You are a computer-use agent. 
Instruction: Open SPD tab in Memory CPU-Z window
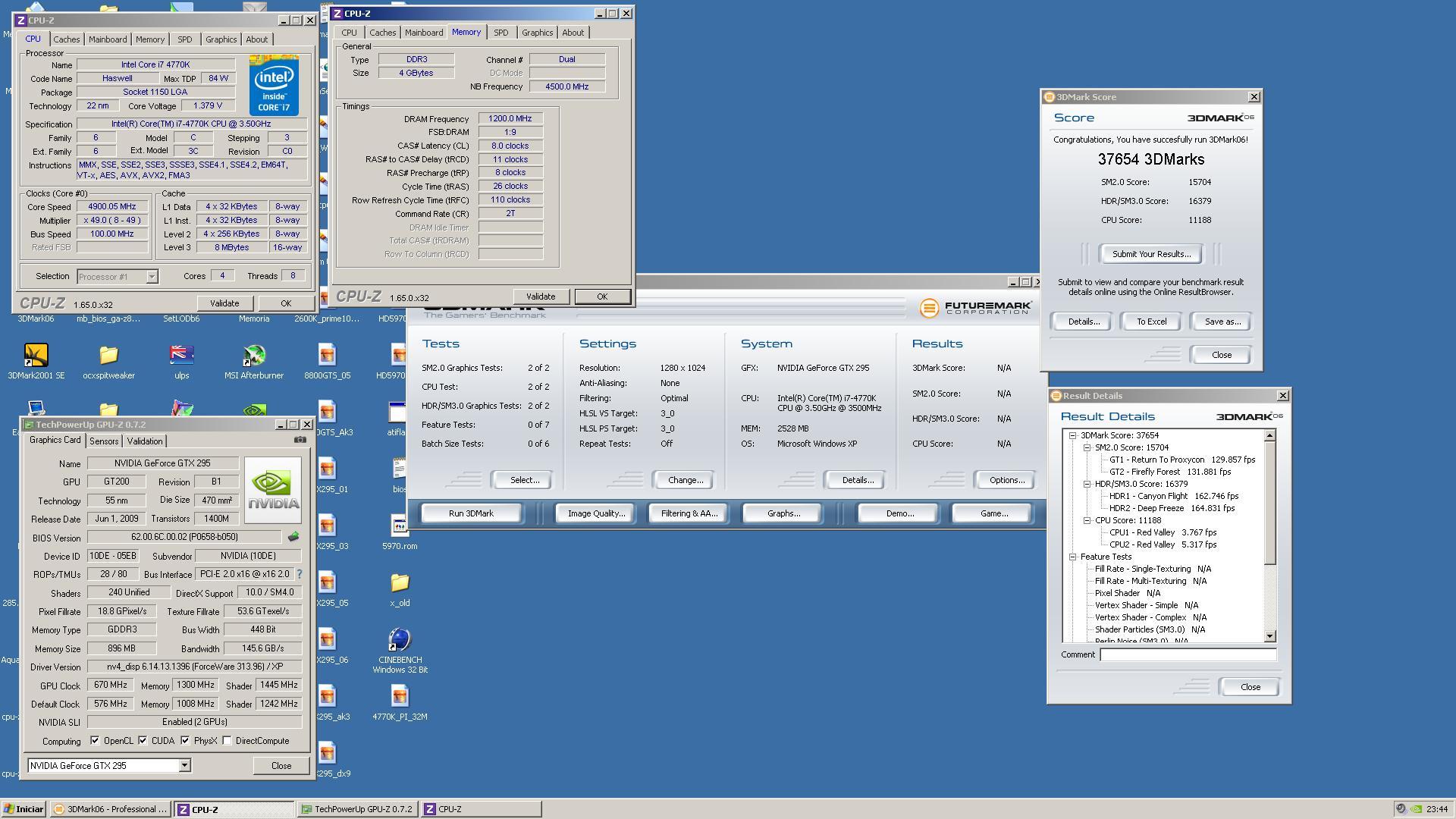tap(500, 33)
